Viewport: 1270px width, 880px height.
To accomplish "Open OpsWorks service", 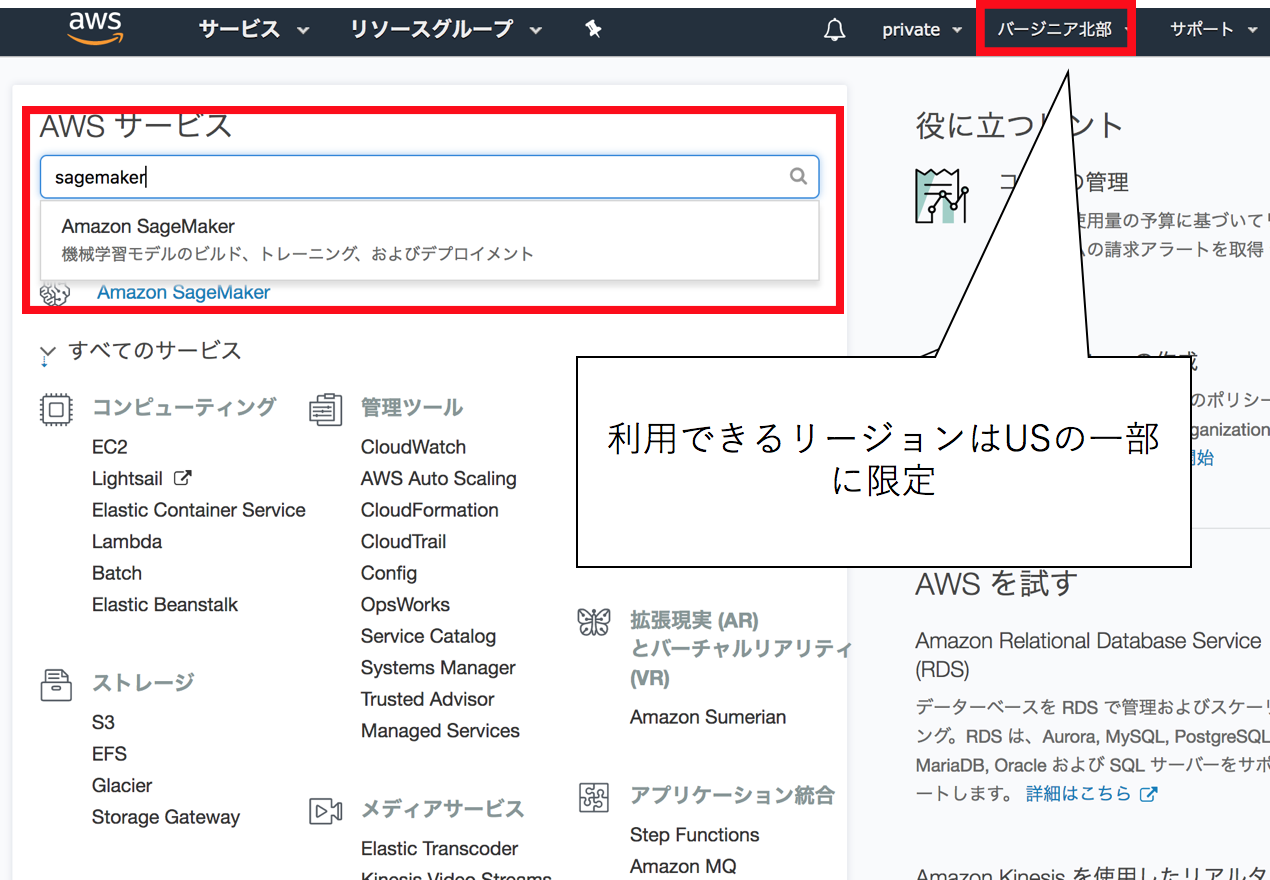I will (x=405, y=605).
